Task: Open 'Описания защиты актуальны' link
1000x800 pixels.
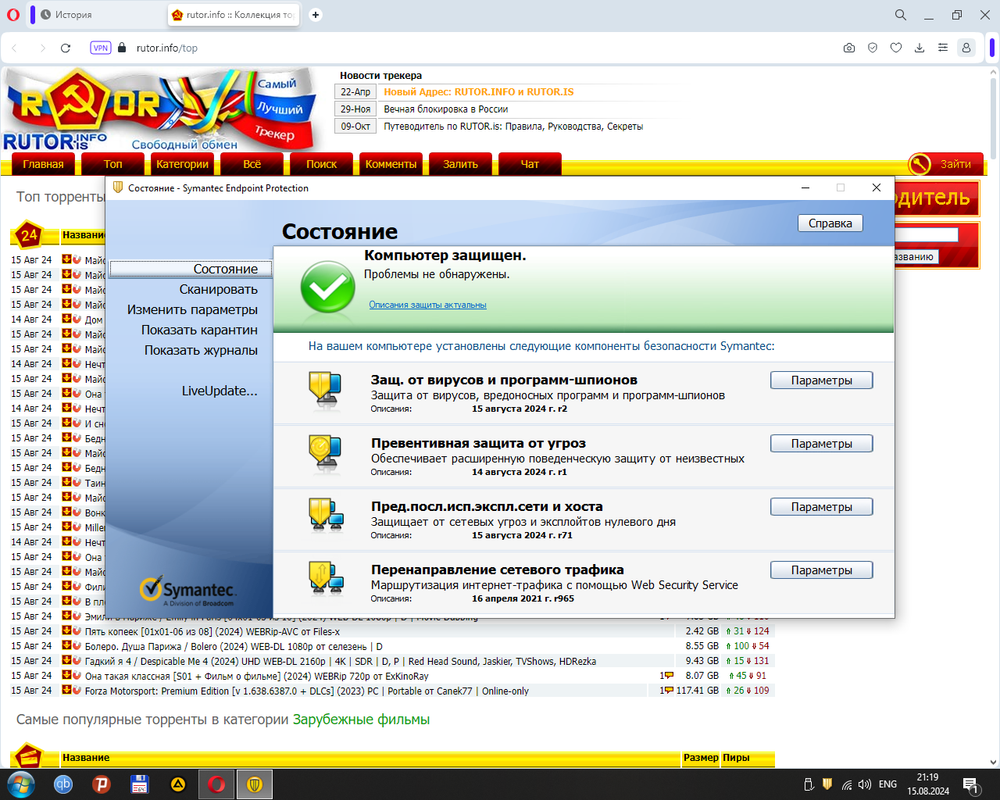Action: point(427,305)
